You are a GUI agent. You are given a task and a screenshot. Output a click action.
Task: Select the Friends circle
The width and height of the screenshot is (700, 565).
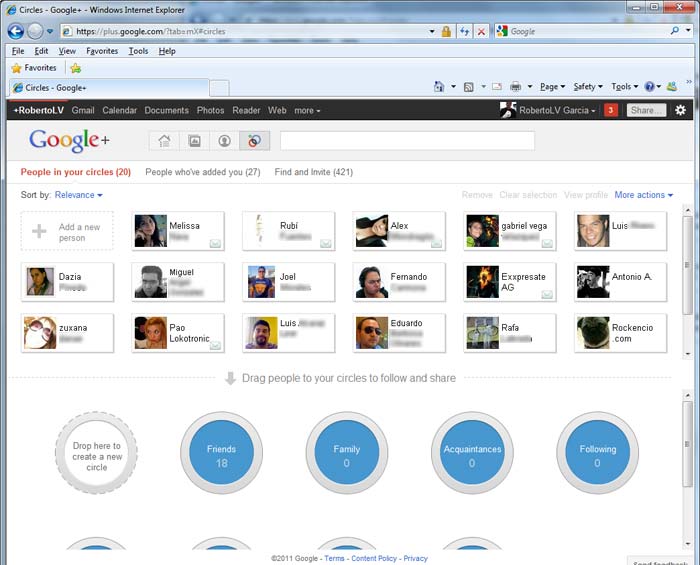pos(221,453)
